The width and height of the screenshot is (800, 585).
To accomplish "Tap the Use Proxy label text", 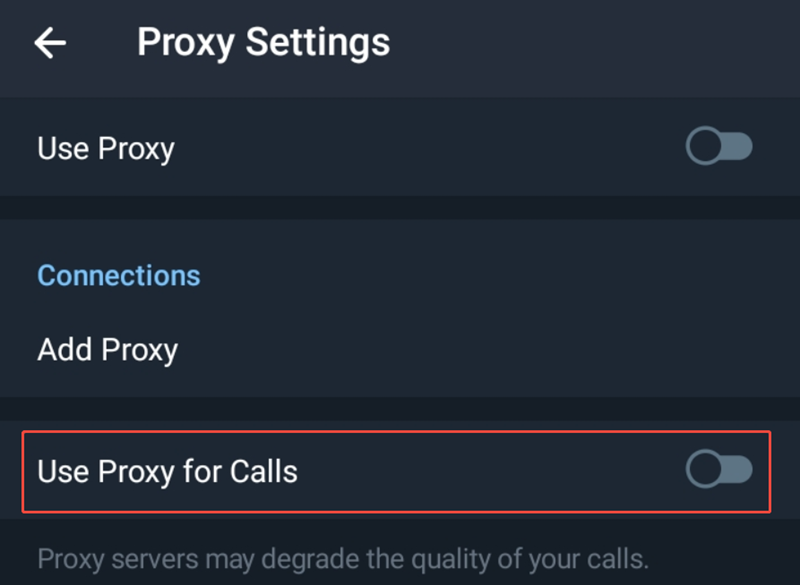I will click(x=105, y=148).
